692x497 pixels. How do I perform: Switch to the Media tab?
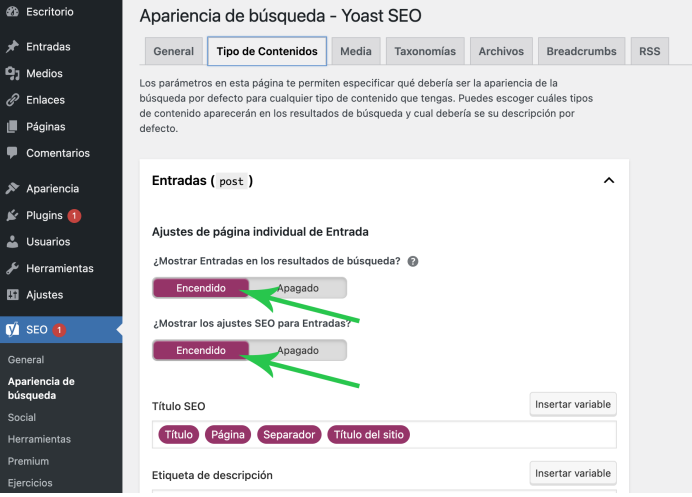click(356, 51)
